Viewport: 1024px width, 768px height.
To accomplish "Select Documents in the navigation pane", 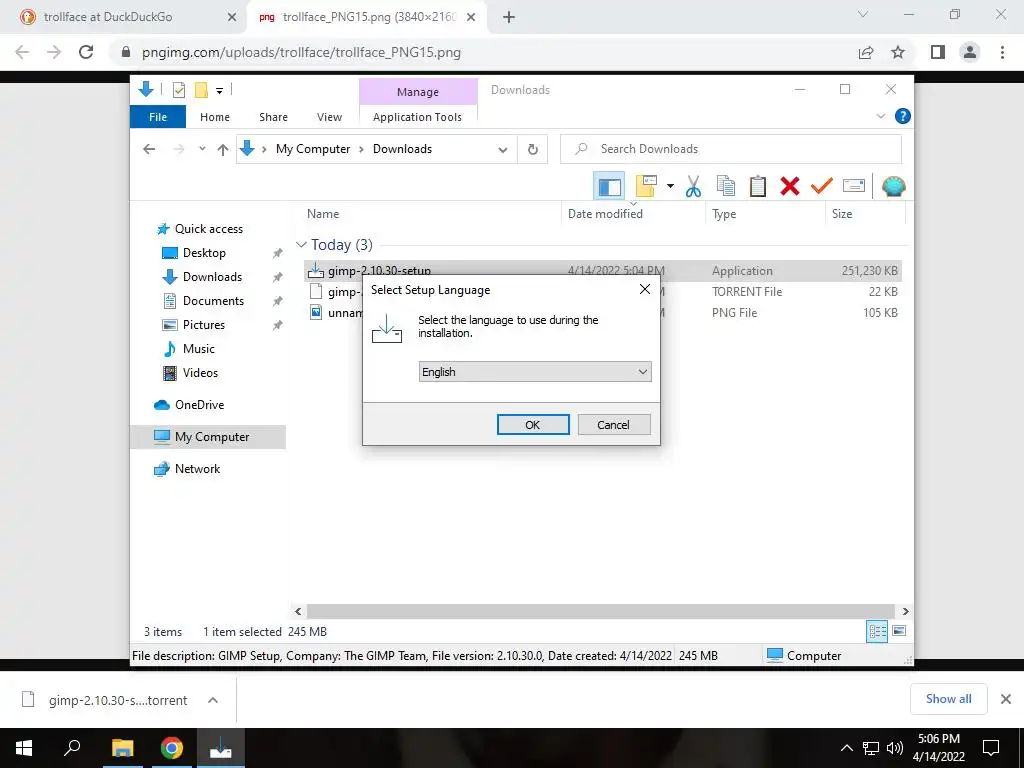I will click(x=213, y=301).
